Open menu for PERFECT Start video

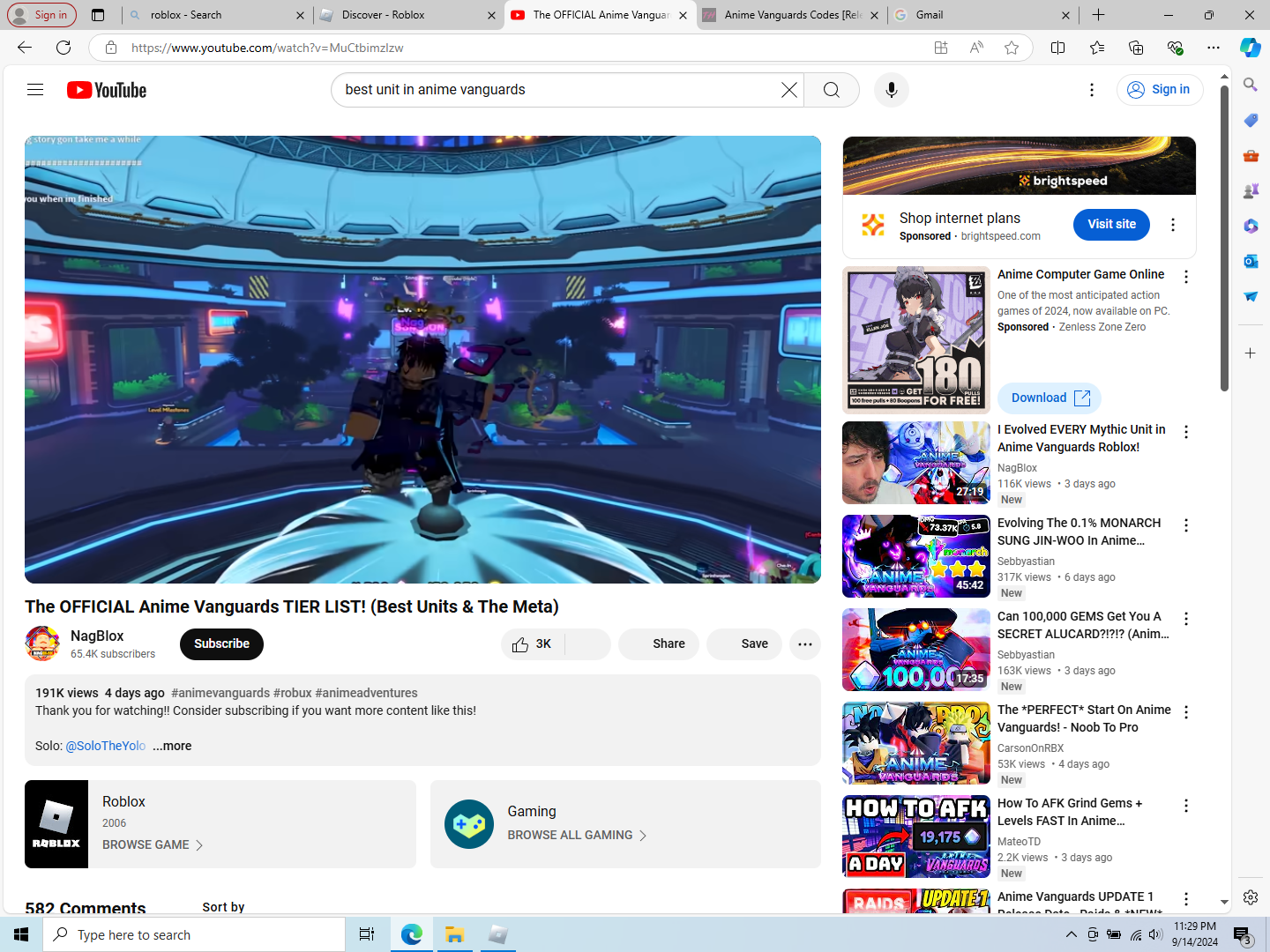tap(1186, 712)
